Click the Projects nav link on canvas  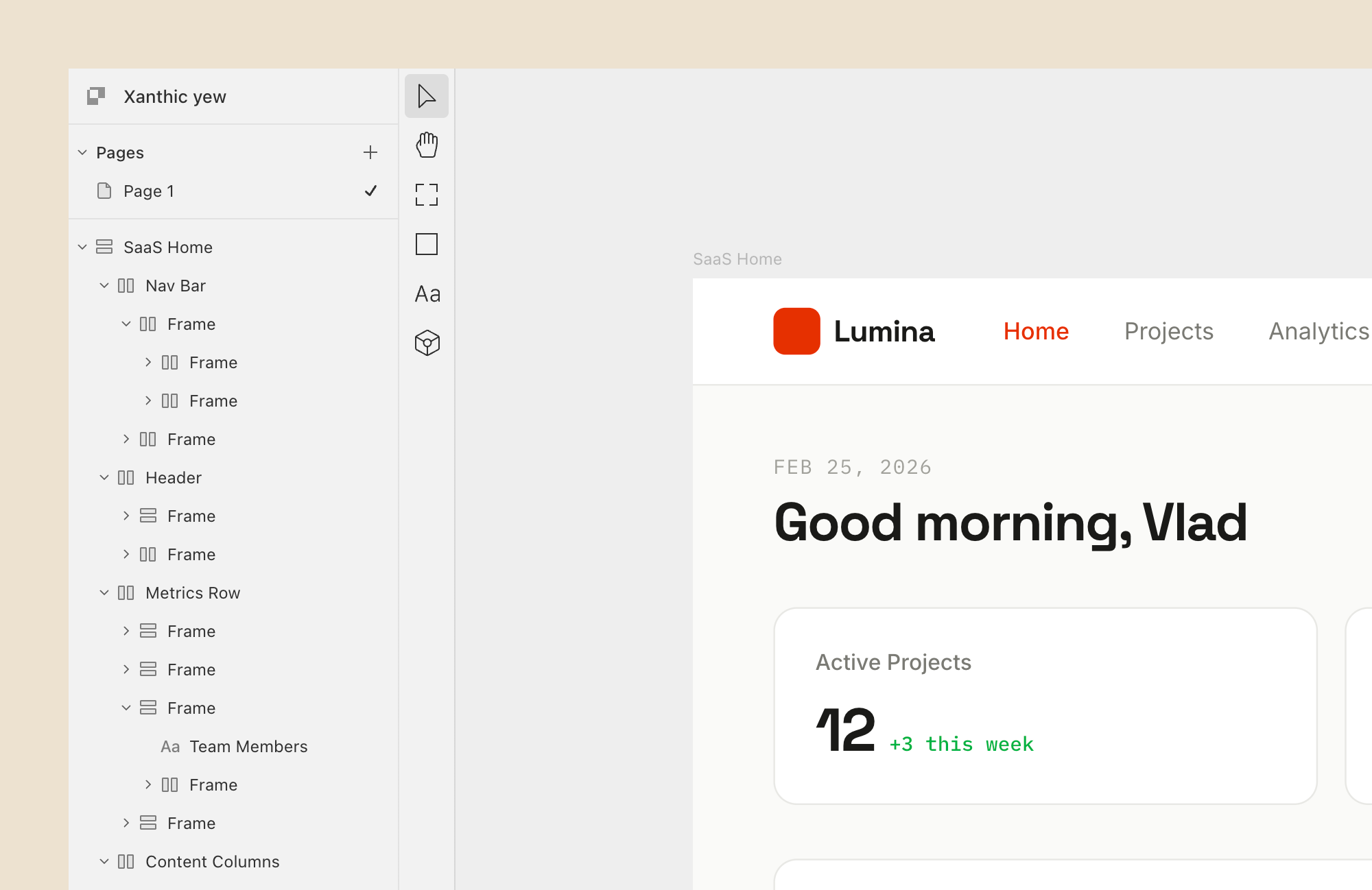click(1168, 331)
